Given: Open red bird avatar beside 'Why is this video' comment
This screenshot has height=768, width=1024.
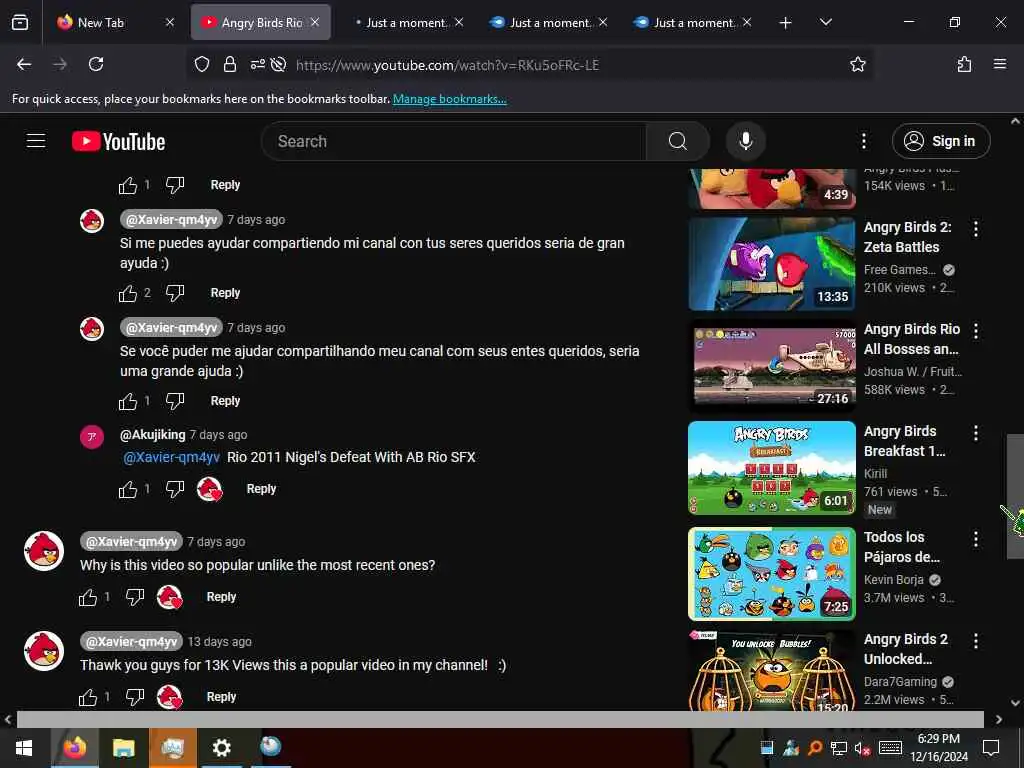Looking at the screenshot, I should pos(43,551).
